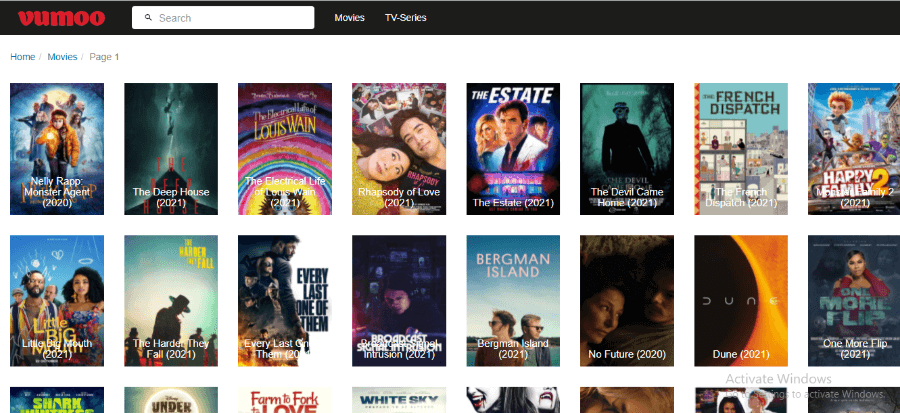Open One More Flip (2021) poster
Viewport: 900px width, 413px height.
click(854, 301)
